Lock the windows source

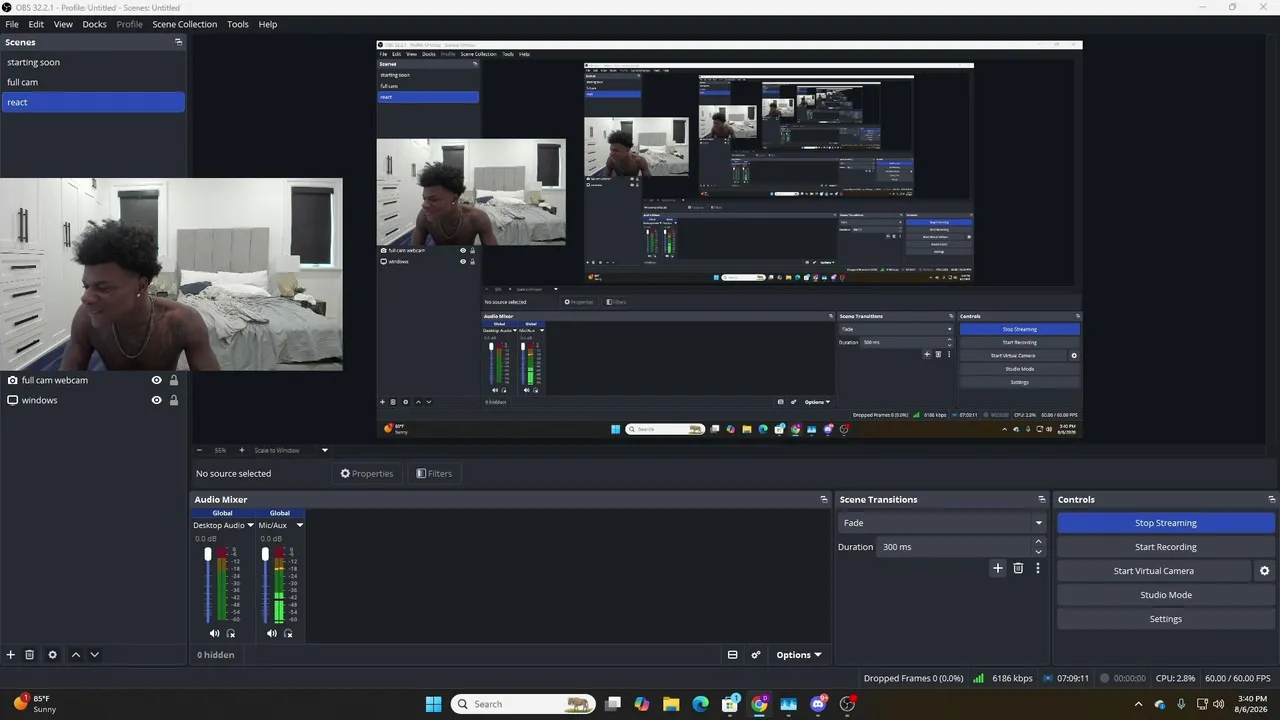(x=174, y=400)
